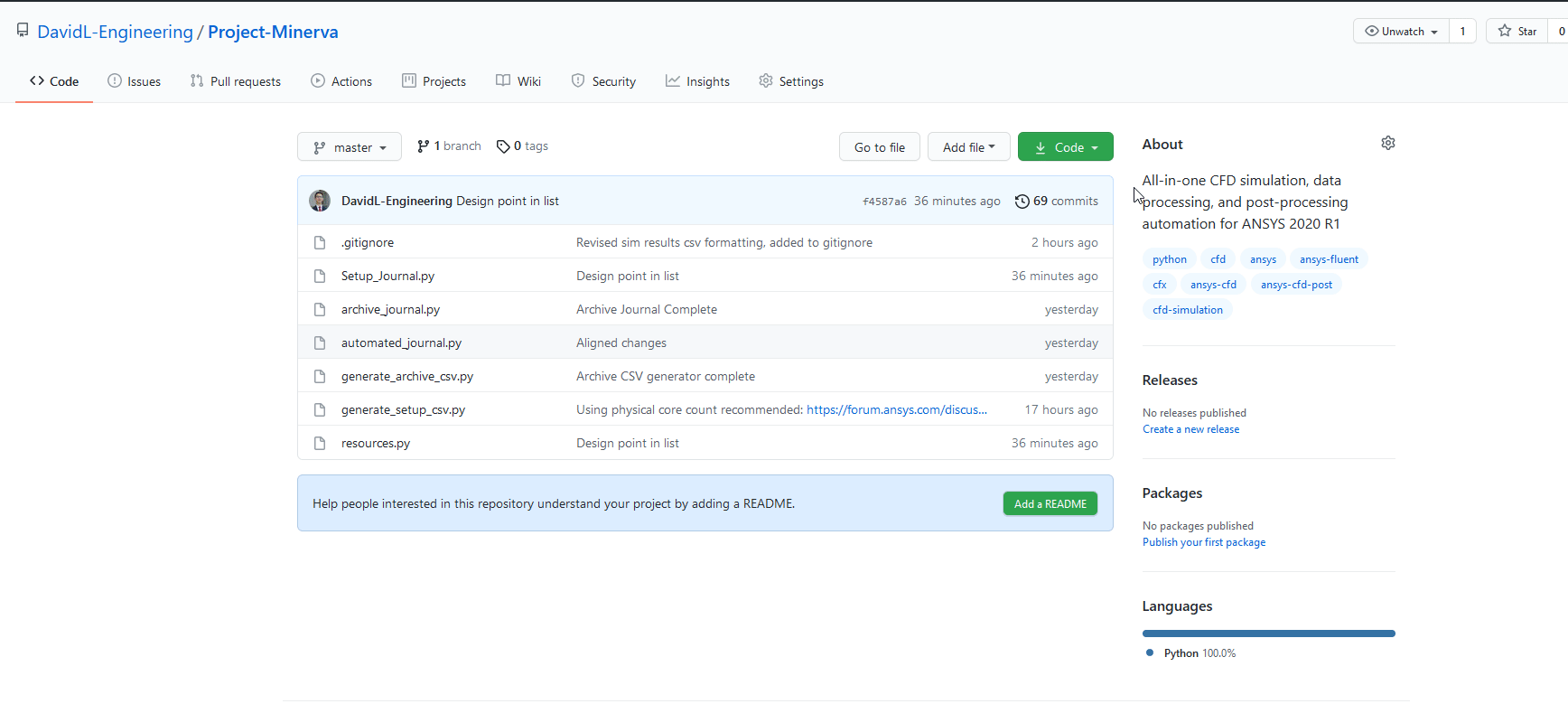This screenshot has width=1568, height=704.
Task: Click the cfd topic tag
Action: [x=1218, y=259]
